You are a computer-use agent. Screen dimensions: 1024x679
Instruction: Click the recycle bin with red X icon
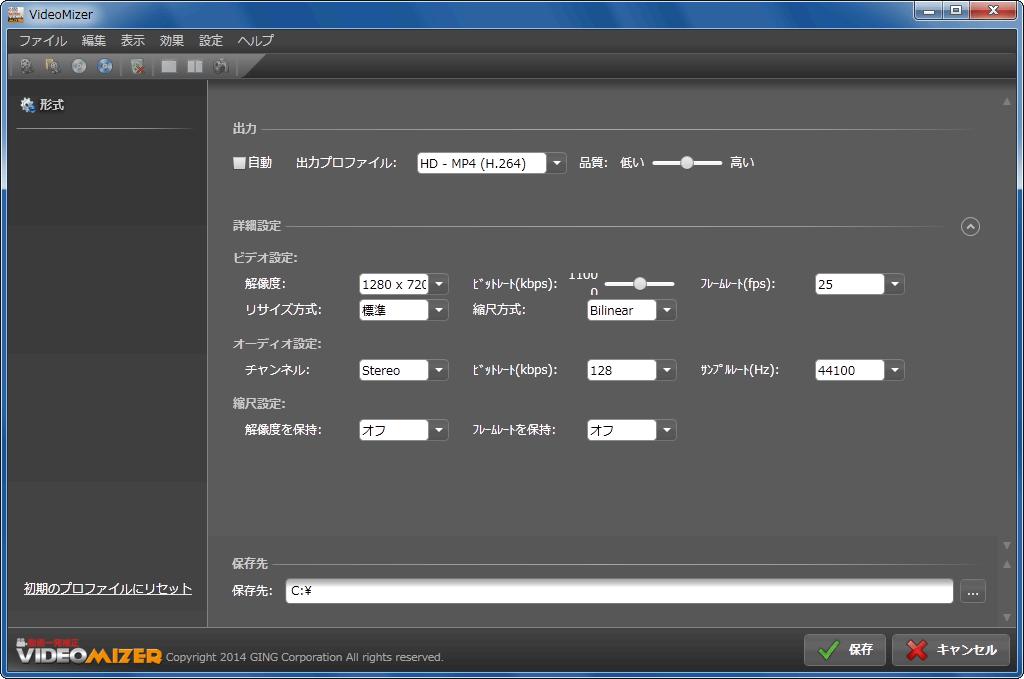pos(137,66)
